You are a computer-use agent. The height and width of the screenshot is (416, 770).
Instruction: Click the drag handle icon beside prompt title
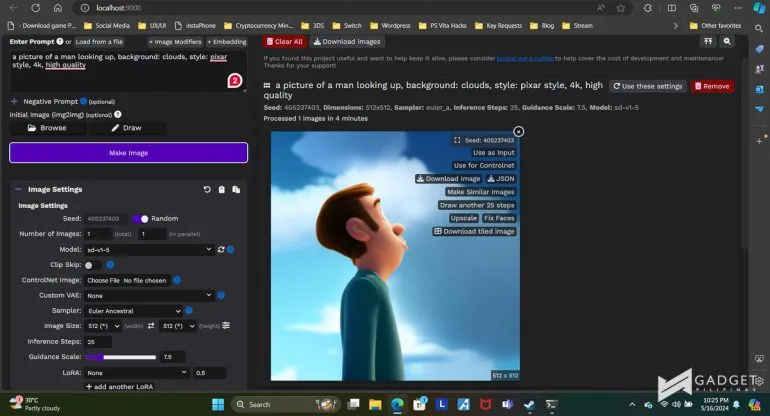(267, 85)
